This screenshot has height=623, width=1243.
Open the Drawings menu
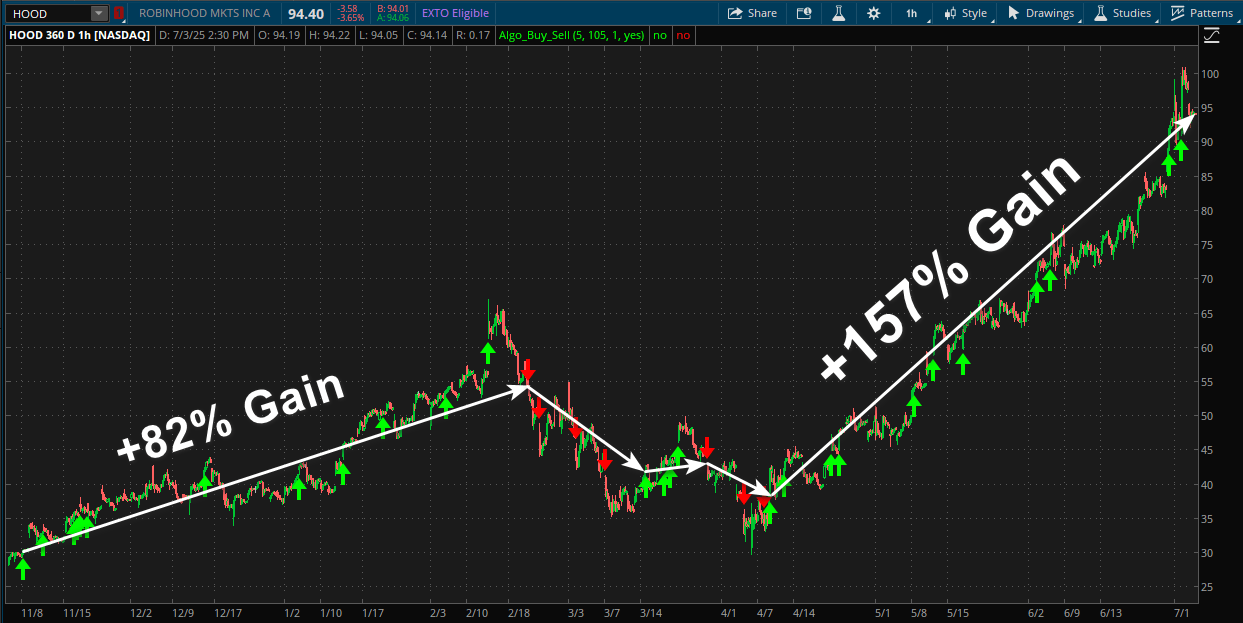click(x=1040, y=13)
